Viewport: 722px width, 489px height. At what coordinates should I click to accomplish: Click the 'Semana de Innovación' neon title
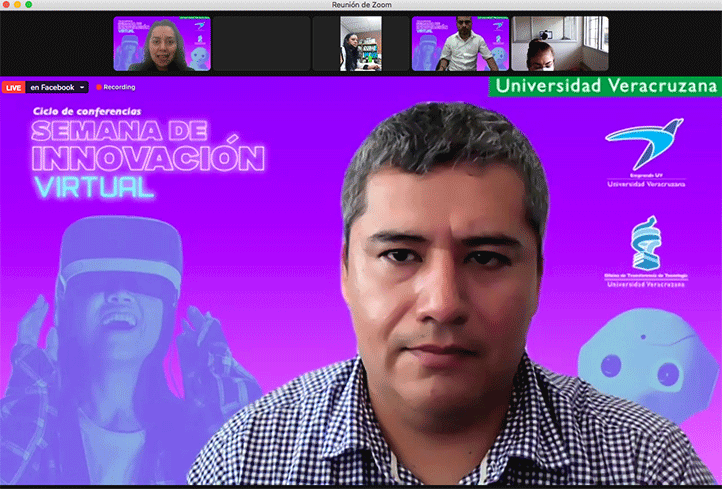point(148,146)
